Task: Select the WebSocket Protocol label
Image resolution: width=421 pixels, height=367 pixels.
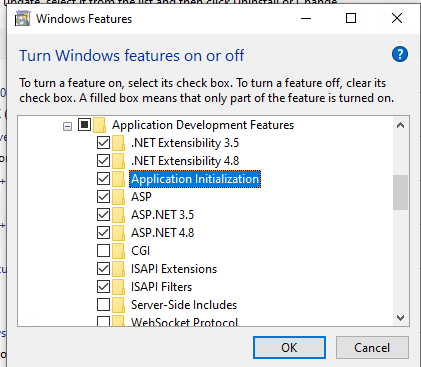Action: click(x=184, y=322)
